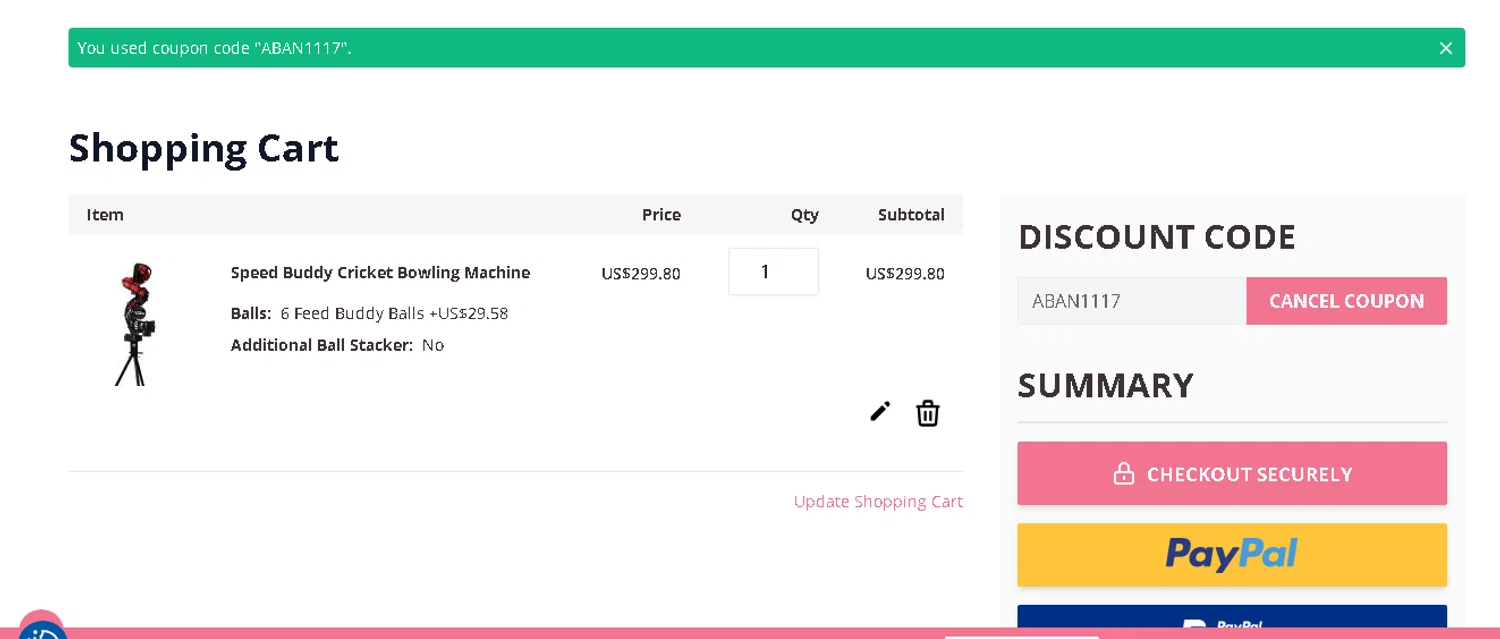Dismiss the coupon code success message
The height and width of the screenshot is (639, 1500).
1445,48
